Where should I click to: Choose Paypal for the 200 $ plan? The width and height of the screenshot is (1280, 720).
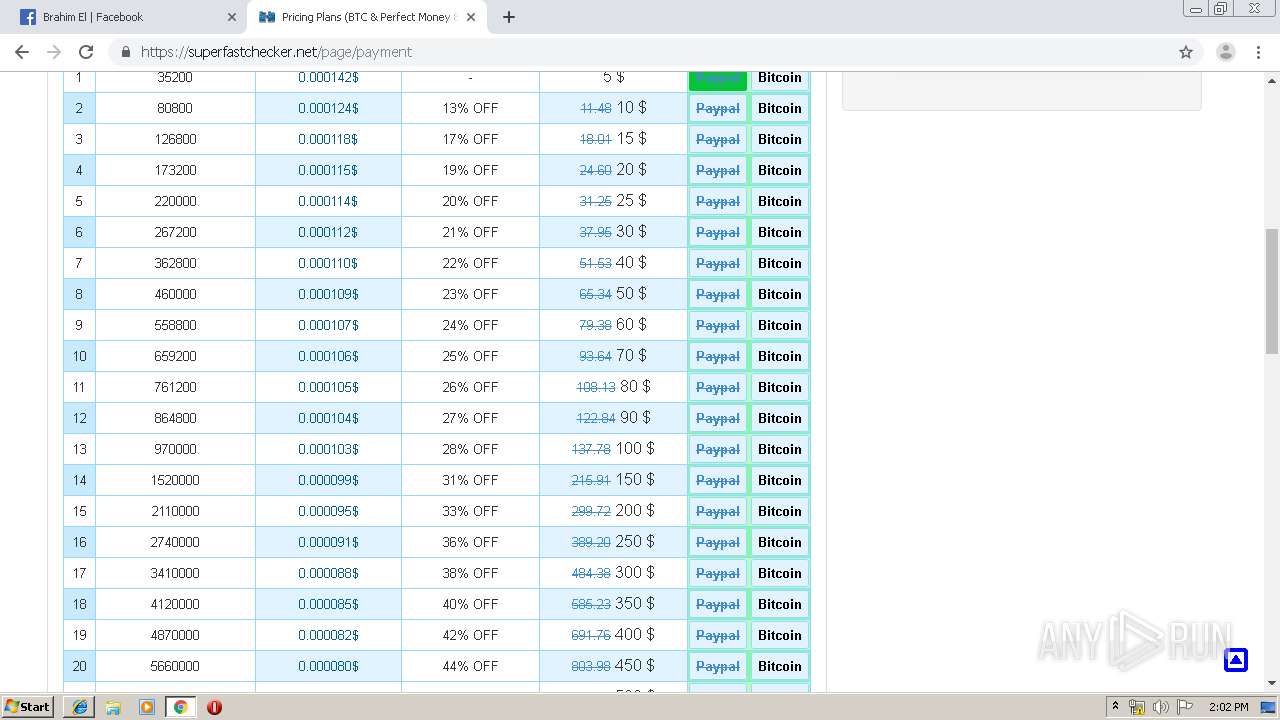coord(718,511)
